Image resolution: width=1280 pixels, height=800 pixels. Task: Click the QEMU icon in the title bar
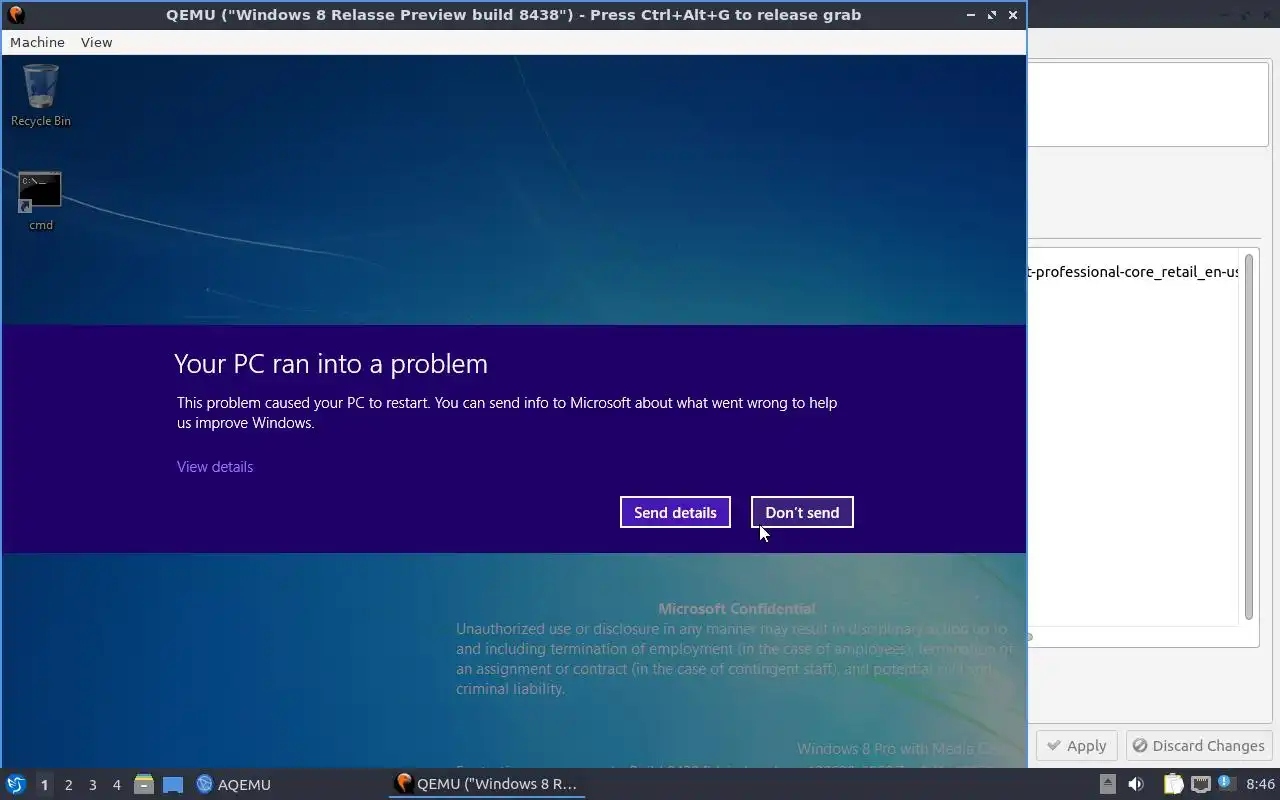15,15
